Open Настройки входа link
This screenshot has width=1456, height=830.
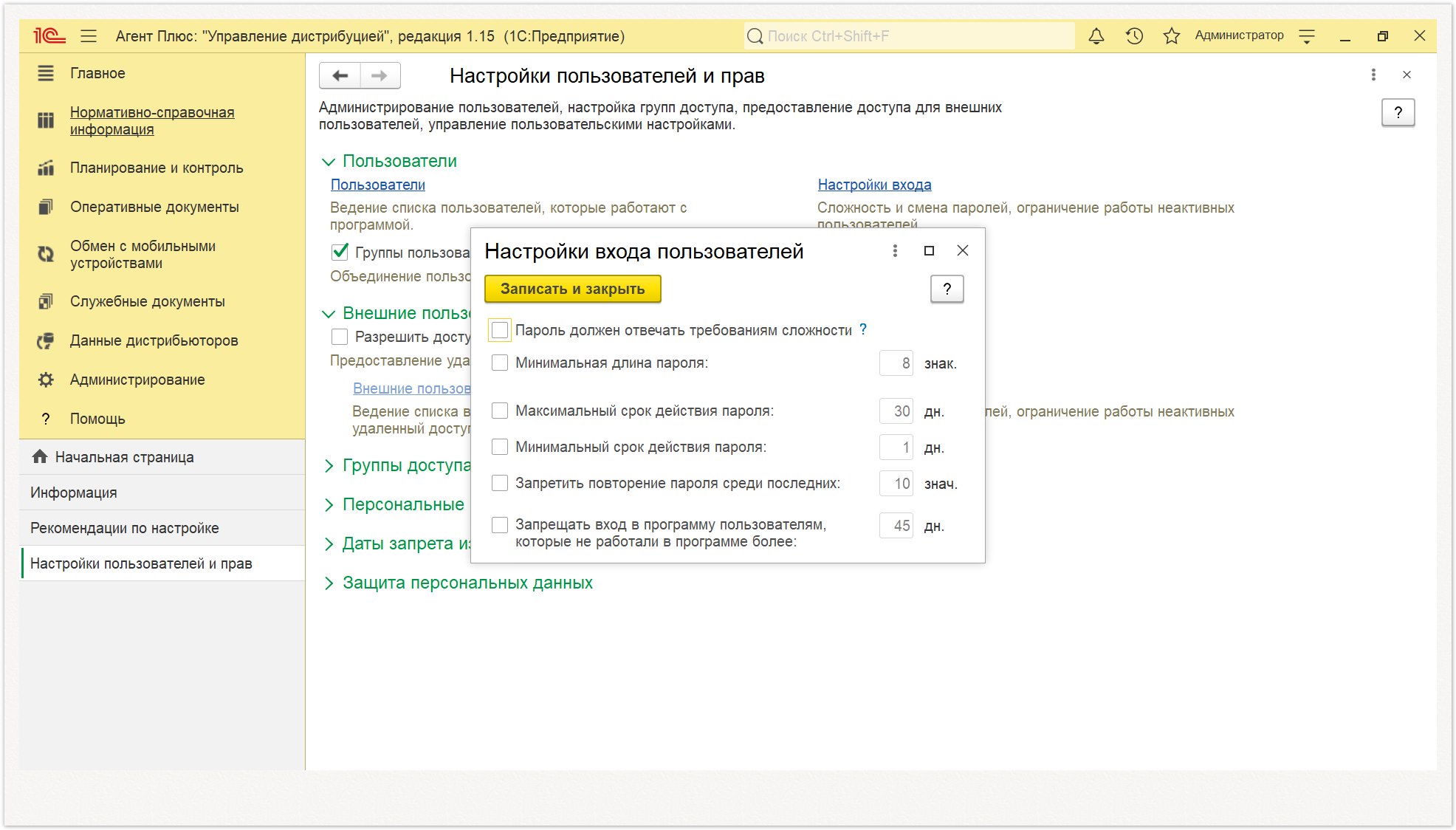click(x=874, y=185)
